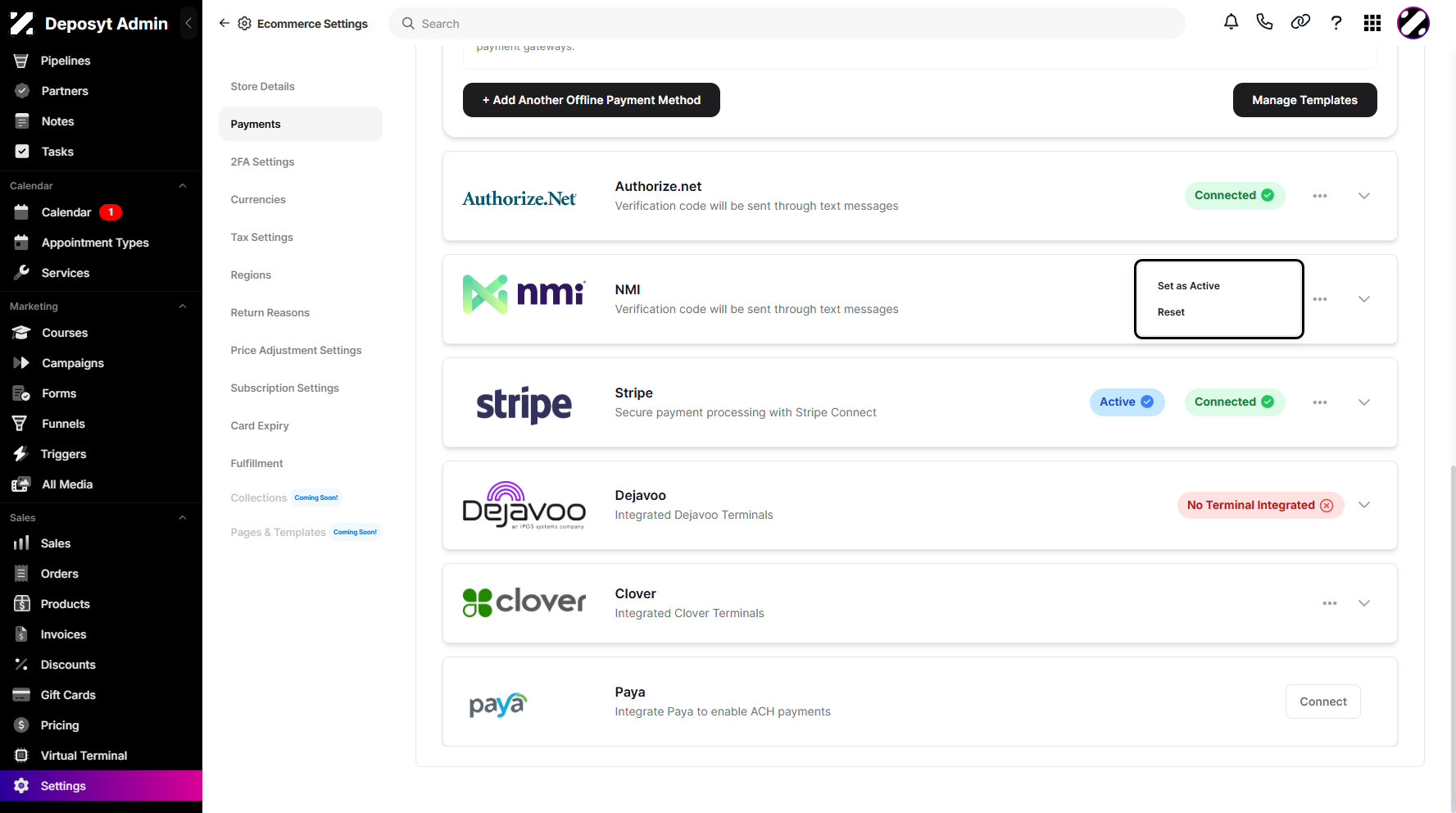The height and width of the screenshot is (813, 1456).
Task: Open more options for Clover
Action: 1330,603
